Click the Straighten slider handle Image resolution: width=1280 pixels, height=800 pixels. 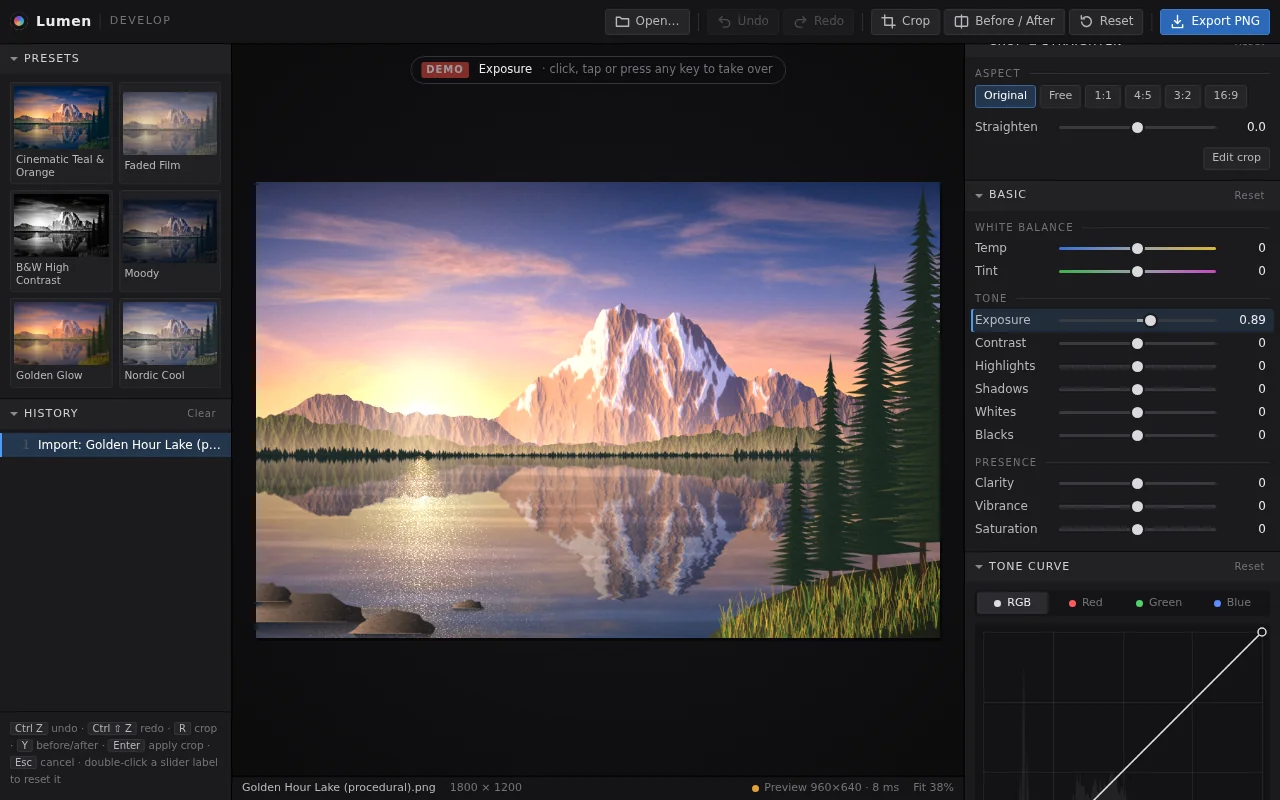click(x=1137, y=128)
